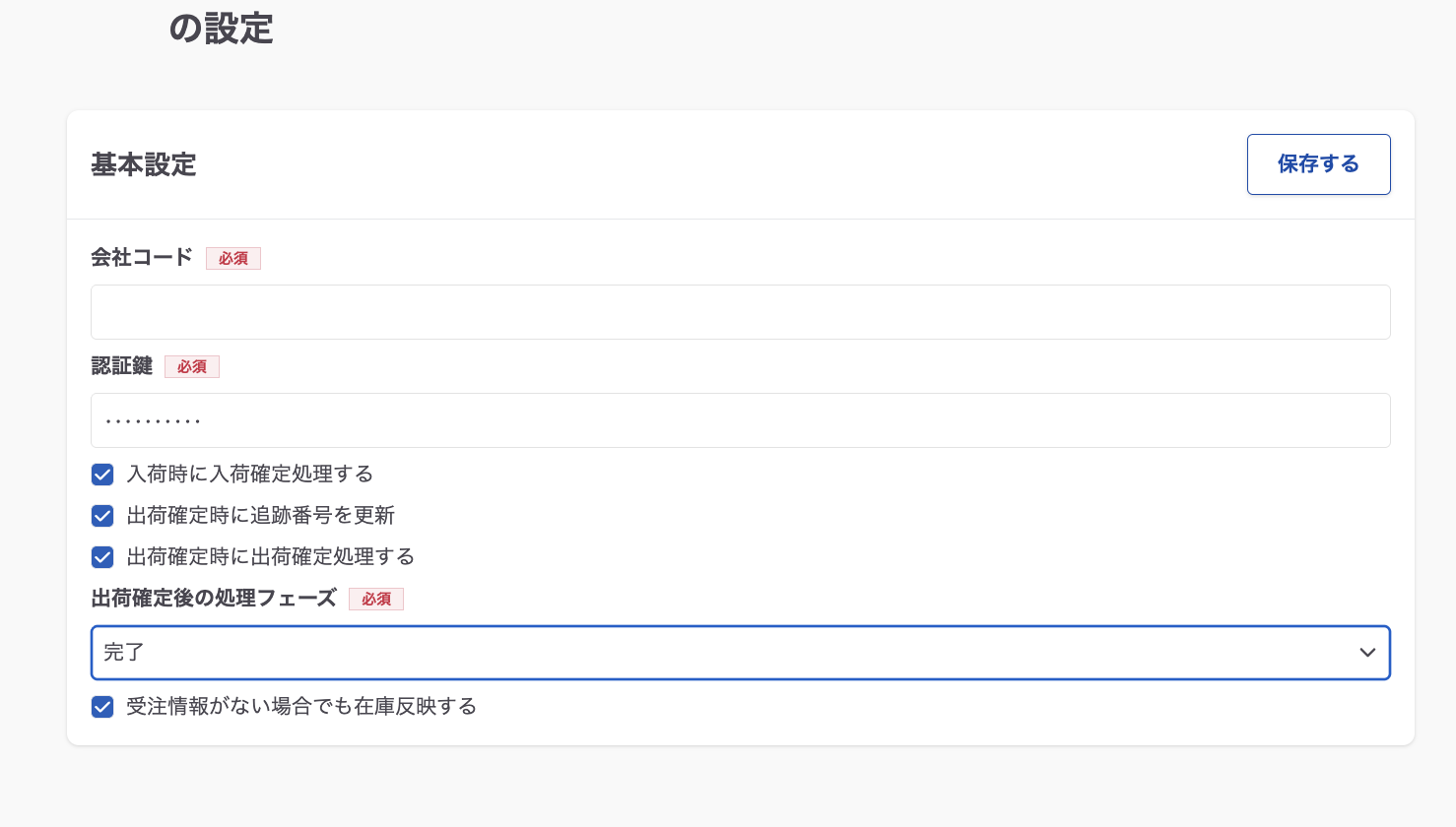1456x827 pixels.
Task: Click the 認証鍵 field label
Action: point(121,366)
